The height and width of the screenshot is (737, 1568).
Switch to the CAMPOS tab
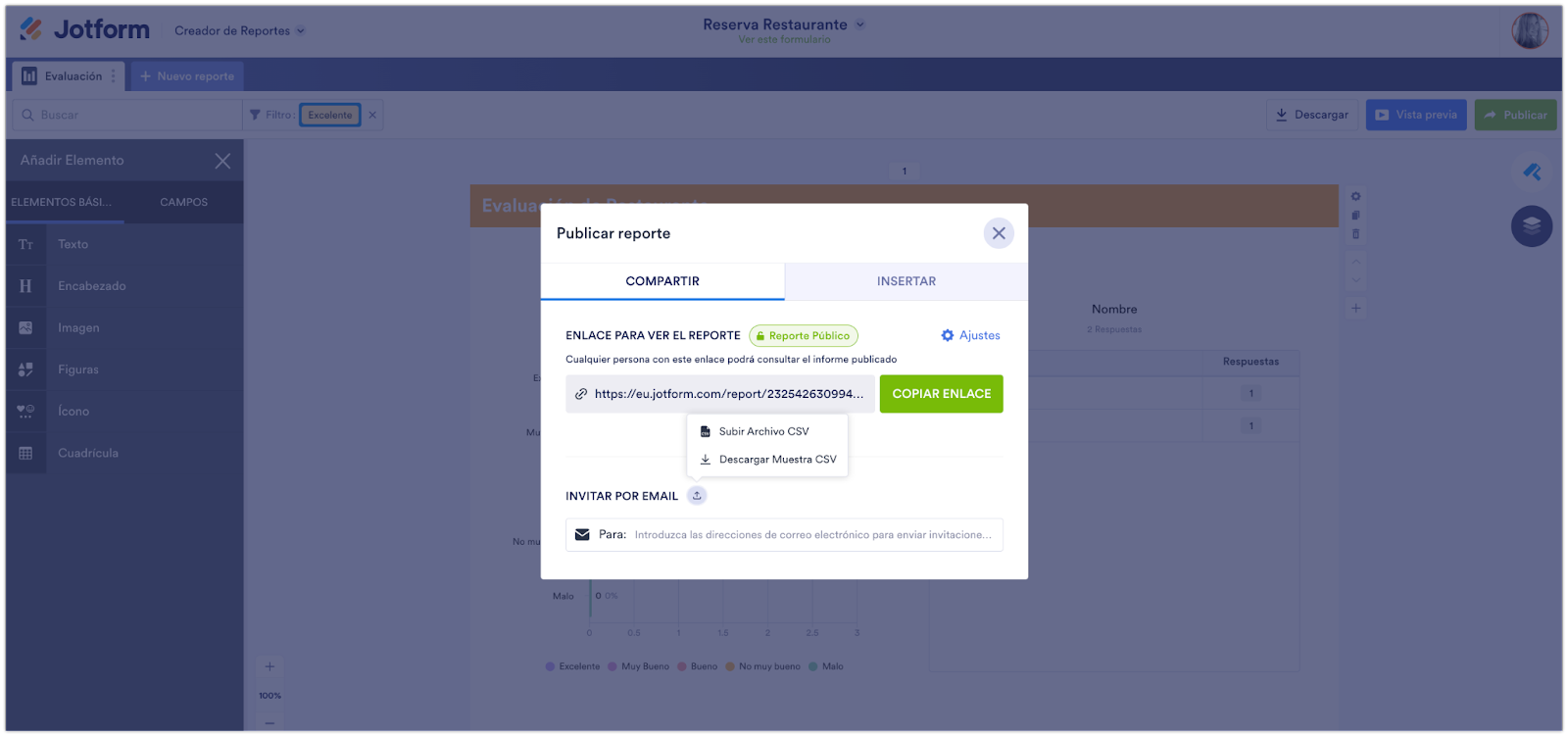pos(184,202)
